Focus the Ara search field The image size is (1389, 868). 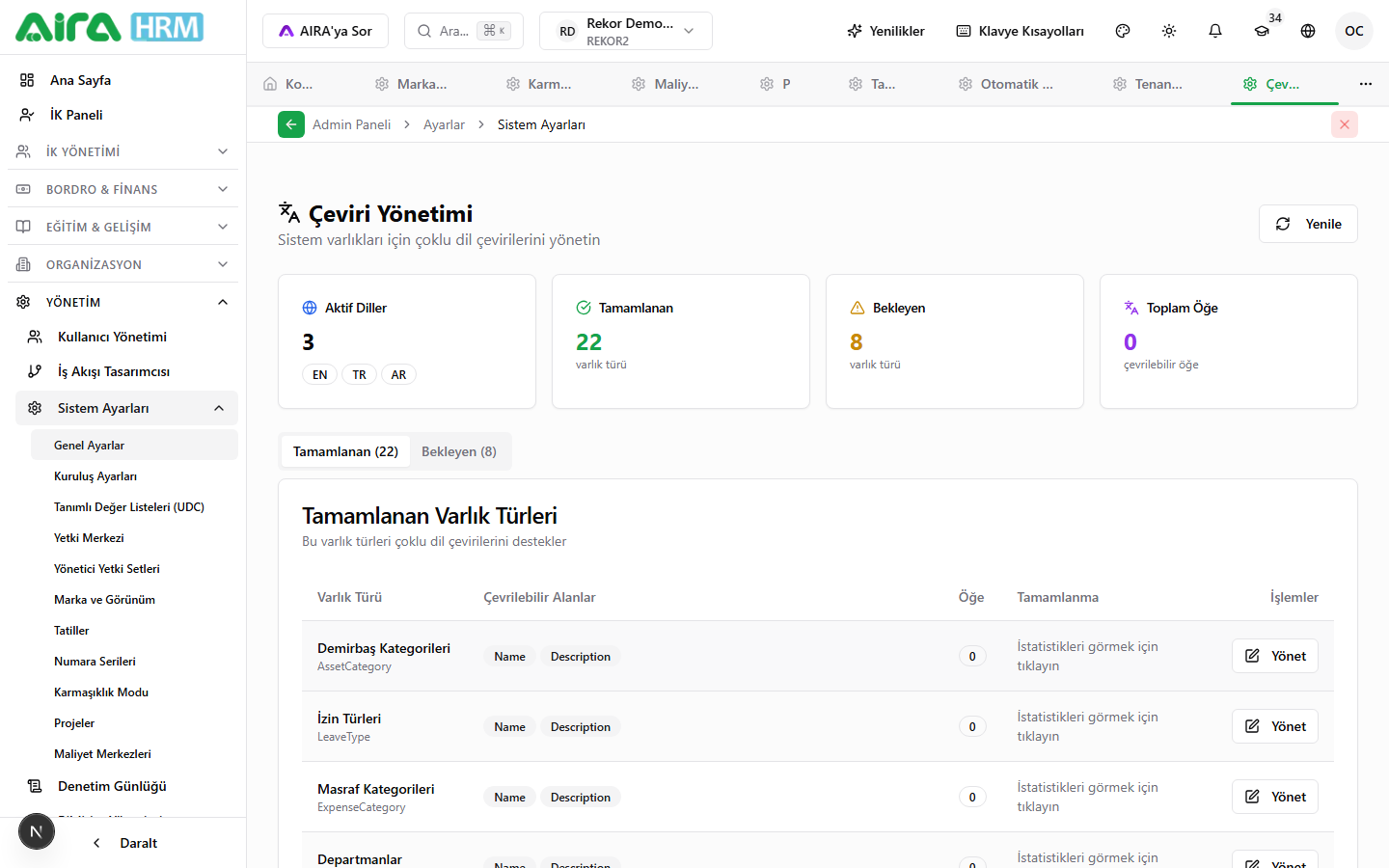pyautogui.click(x=463, y=31)
